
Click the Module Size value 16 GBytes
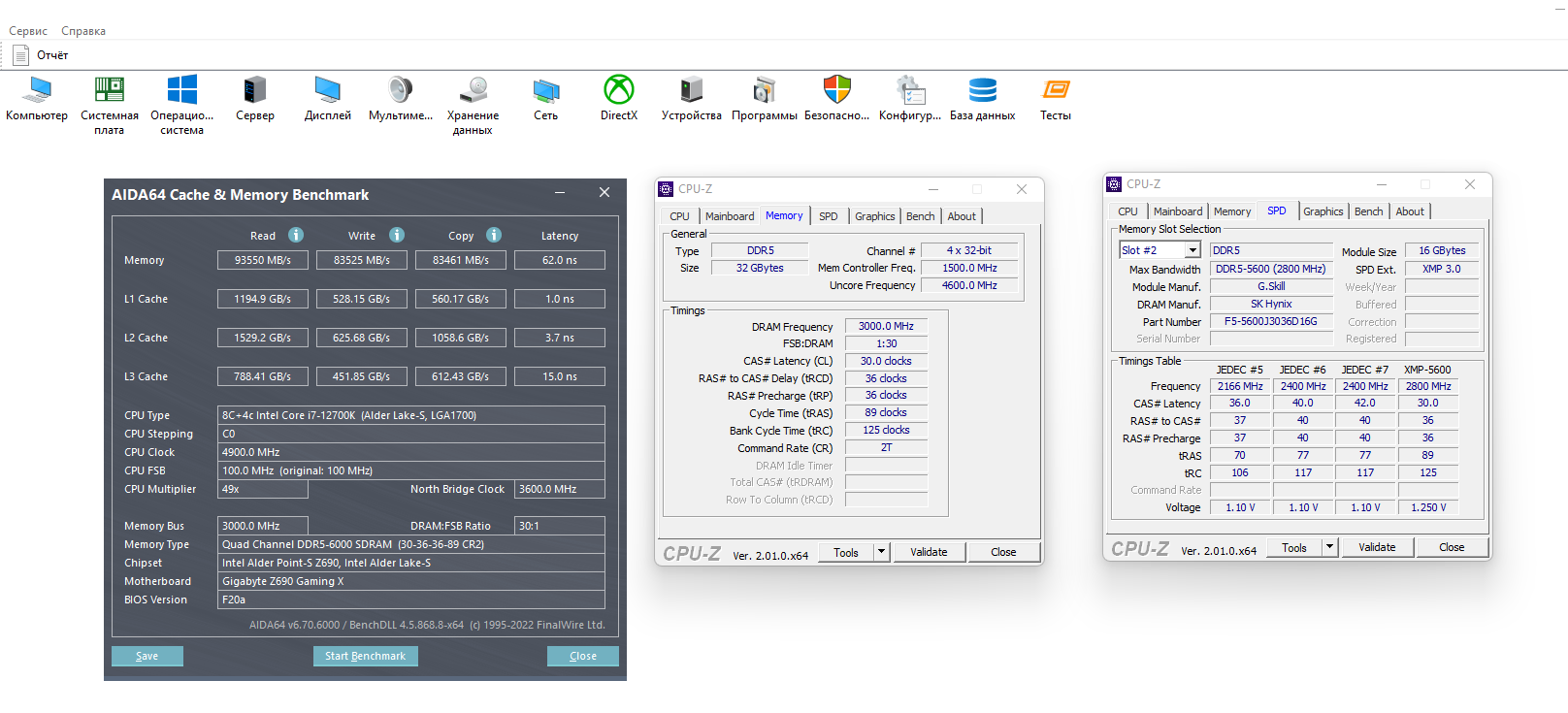1442,250
